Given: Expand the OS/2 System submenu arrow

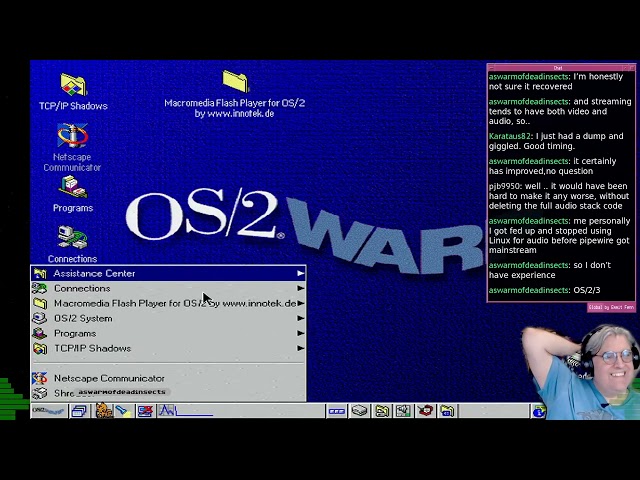Looking at the screenshot, I should coord(300,318).
